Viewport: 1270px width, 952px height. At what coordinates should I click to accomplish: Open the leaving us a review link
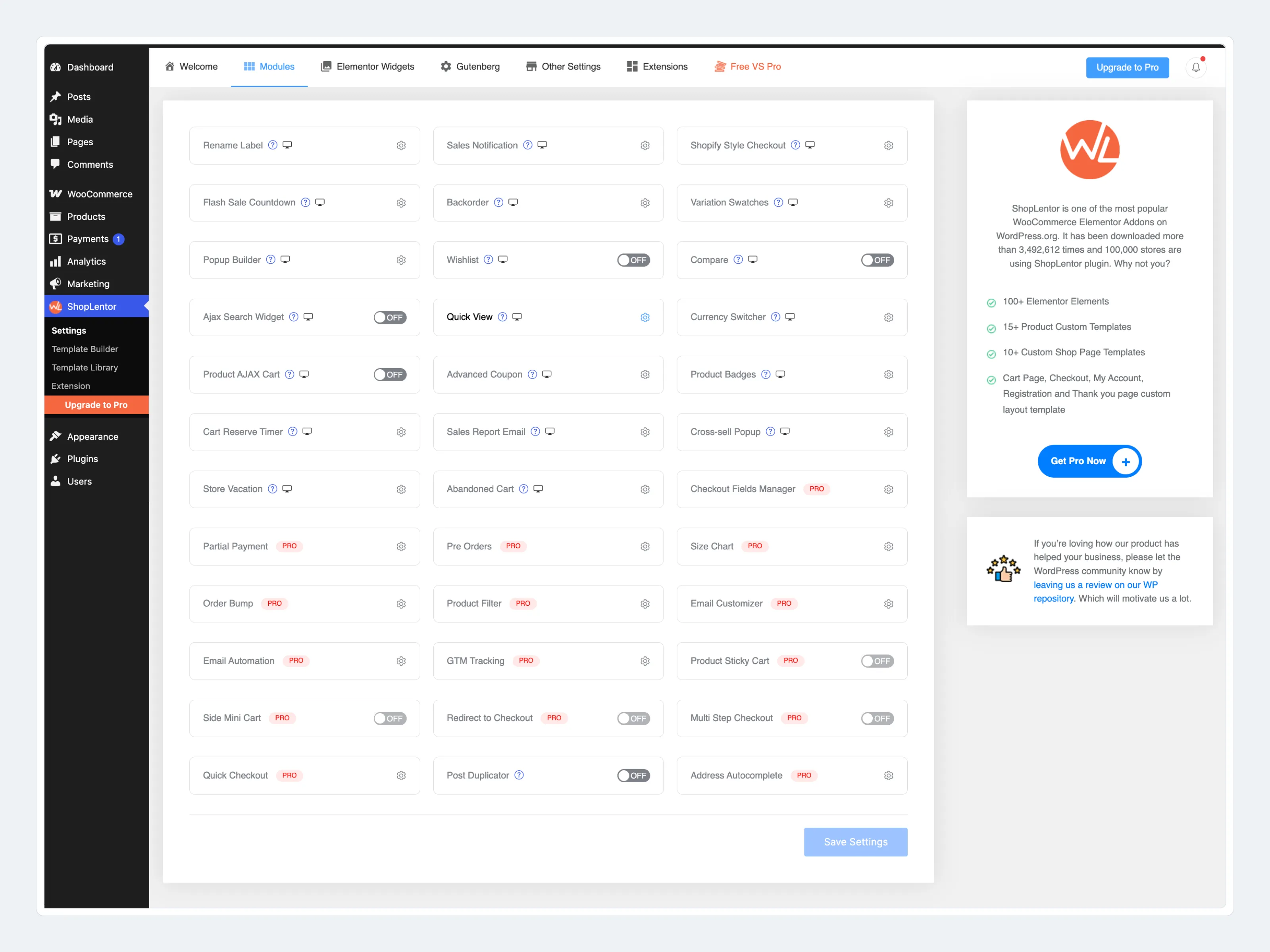coord(1095,585)
